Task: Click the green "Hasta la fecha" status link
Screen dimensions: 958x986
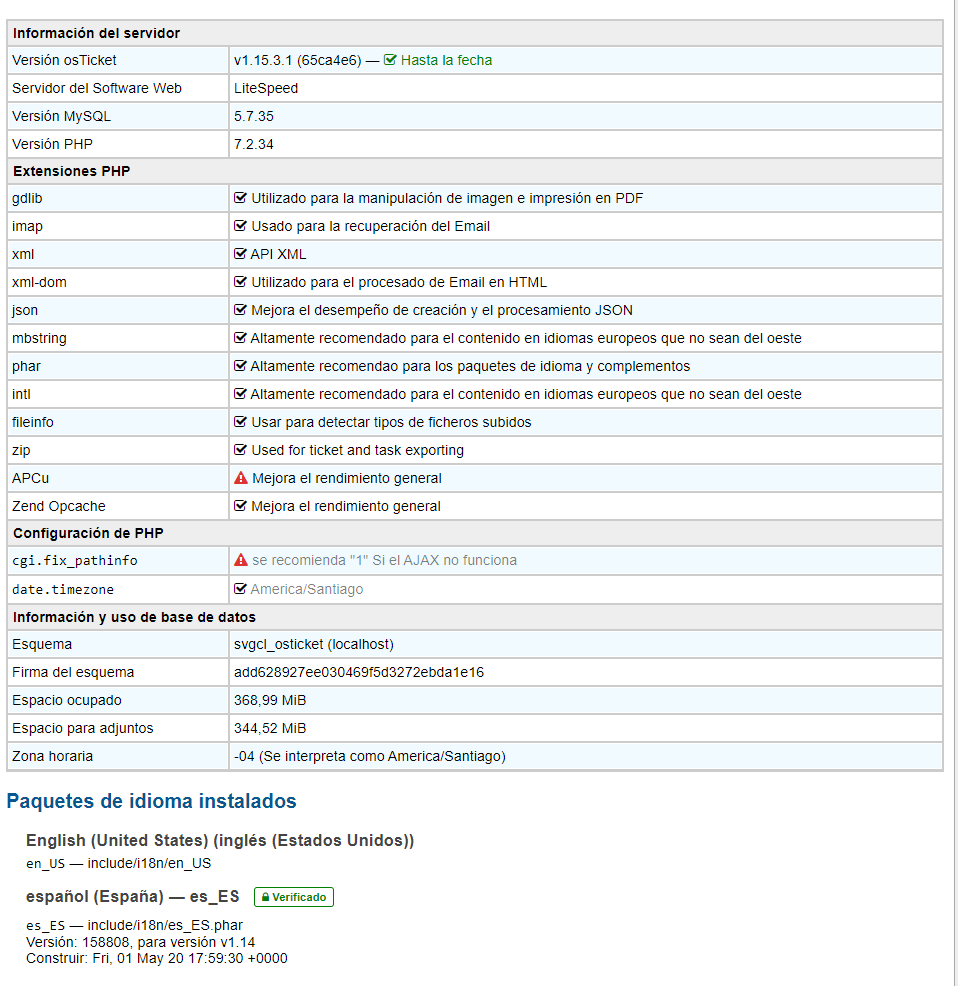Action: click(x=447, y=60)
